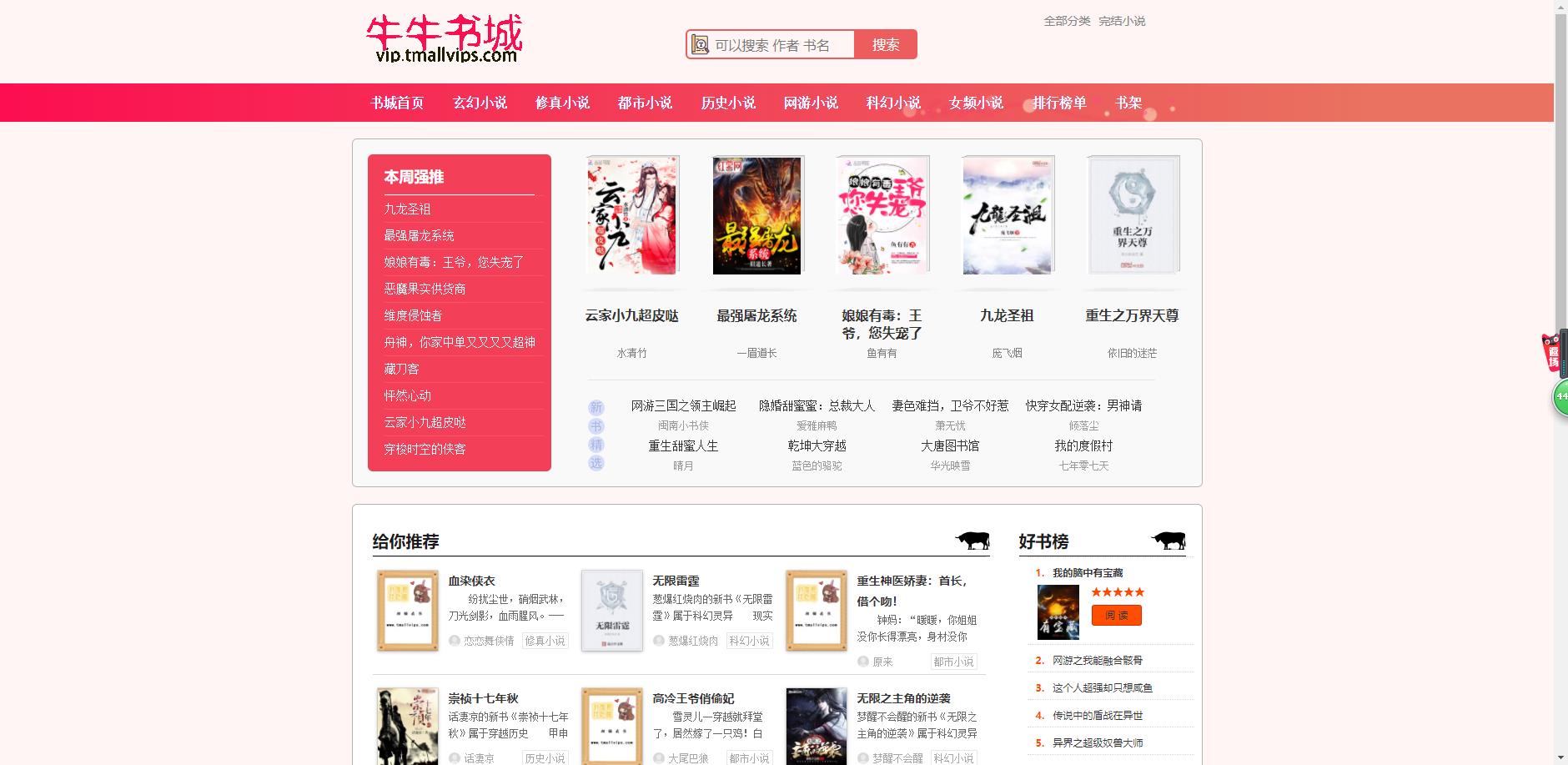Open the 无限雷霆 grey cover thumbnail
This screenshot has height=765, width=1568.
pos(612,611)
